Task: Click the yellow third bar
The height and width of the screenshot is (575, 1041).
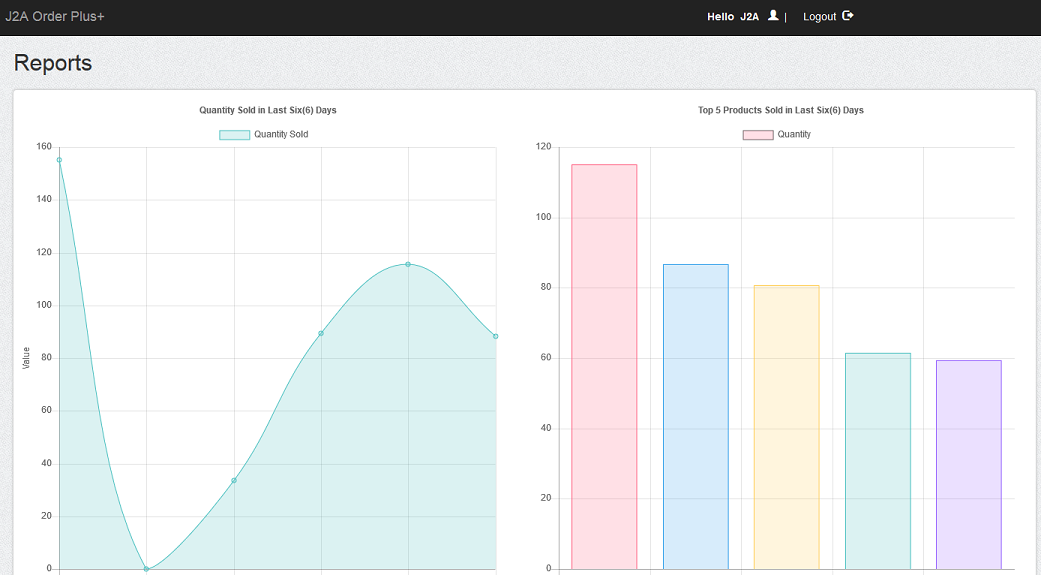Action: pyautogui.click(x=787, y=427)
